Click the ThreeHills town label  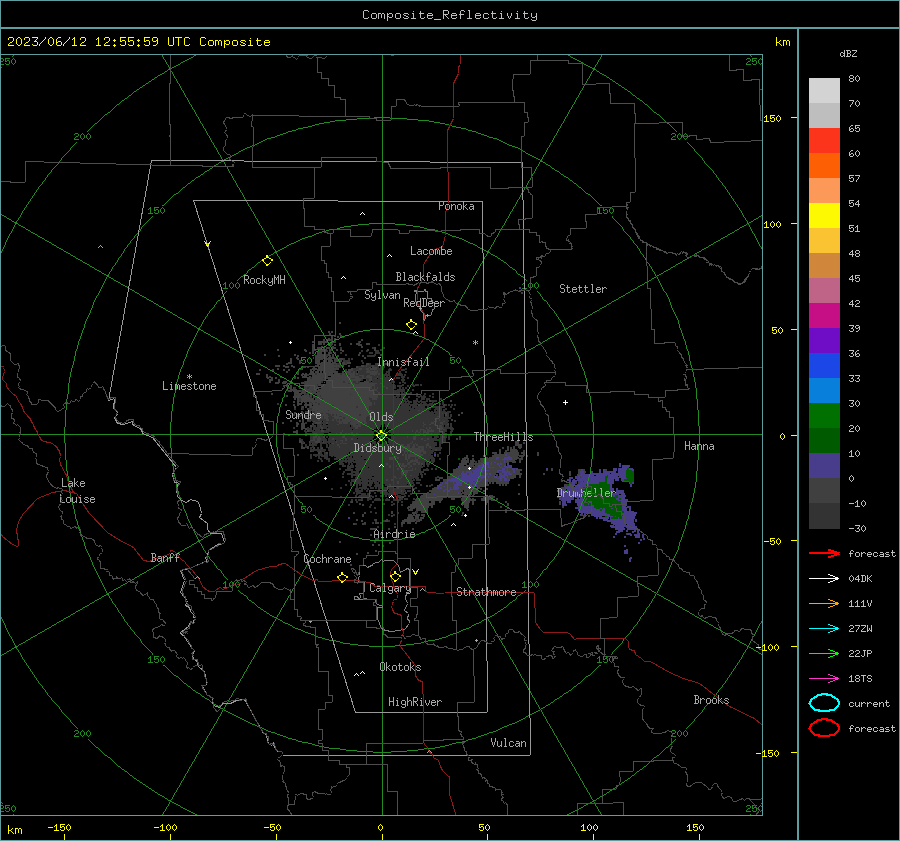pos(503,437)
